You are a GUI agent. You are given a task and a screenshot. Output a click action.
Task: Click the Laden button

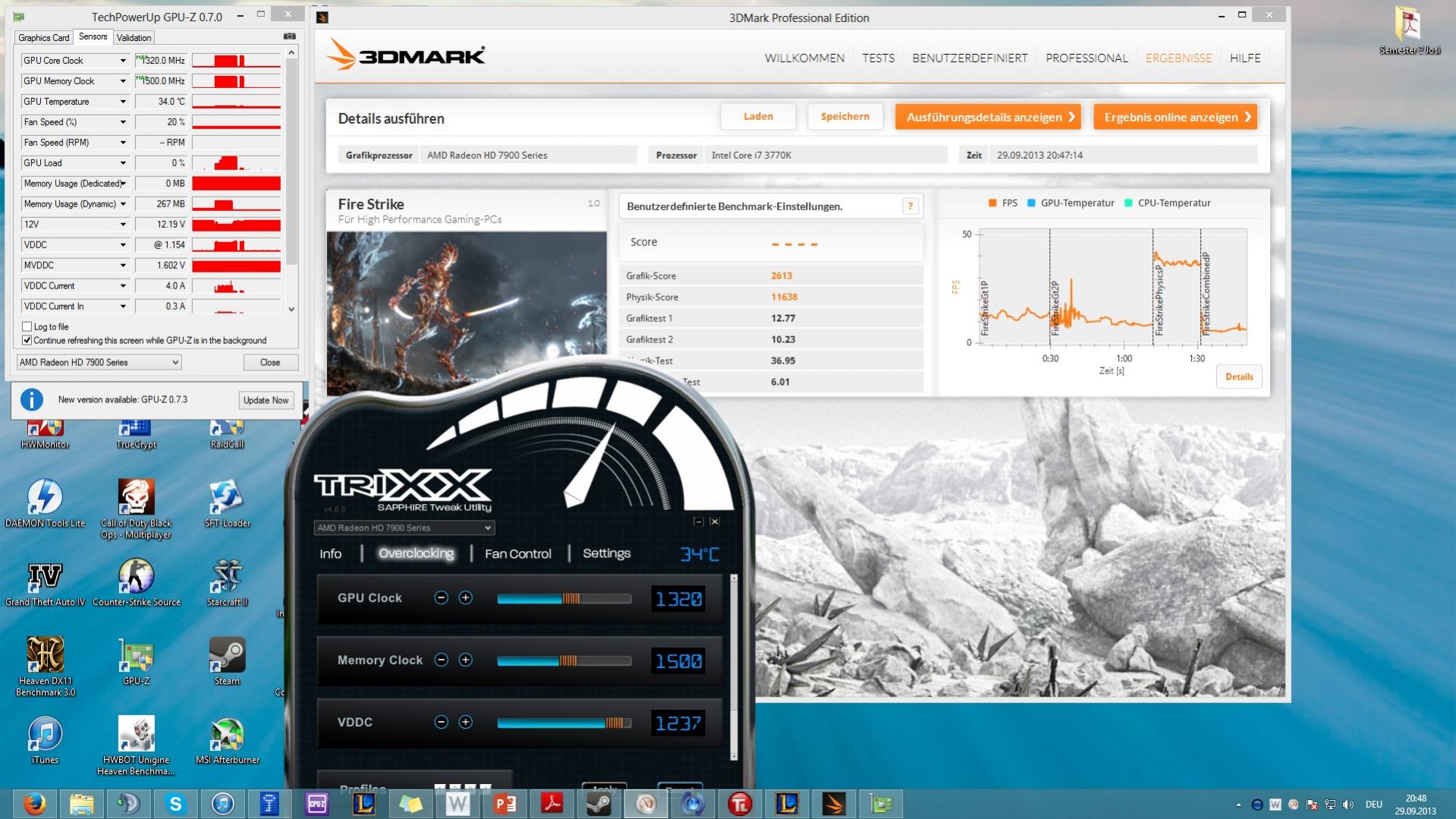click(758, 116)
